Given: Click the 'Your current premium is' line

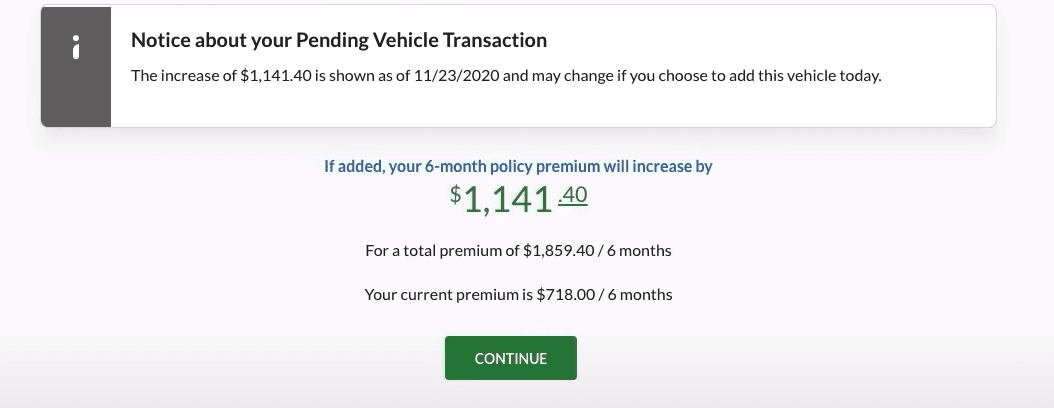Looking at the screenshot, I should [518, 294].
